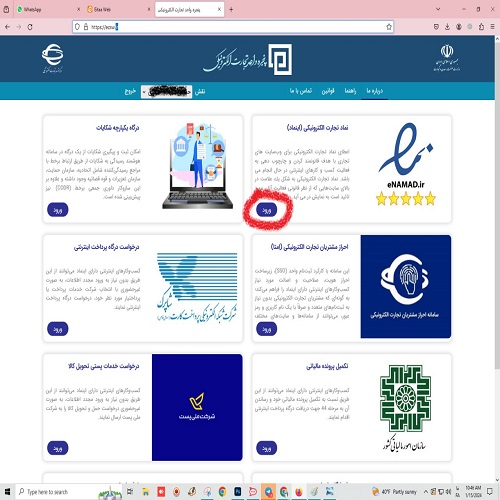Open the browser downloads panel
Image resolution: width=500 pixels, height=500 pixels.
coord(447,27)
